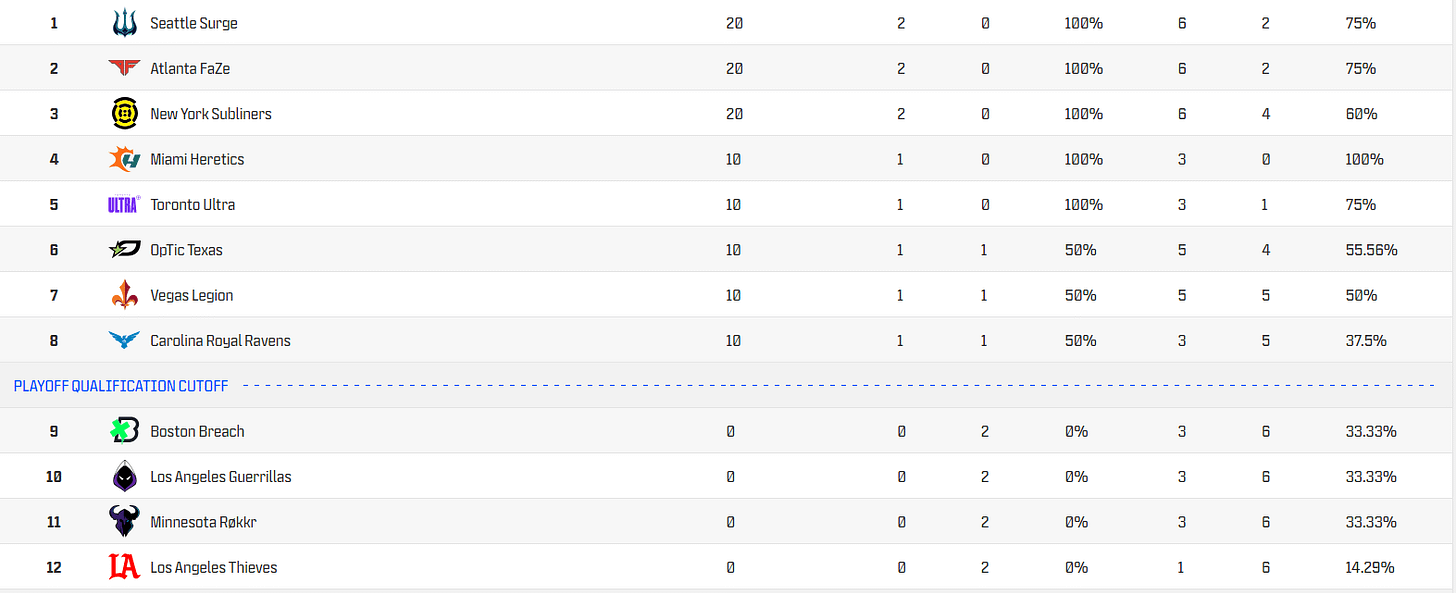Select the Boston Breach row rank number 9

(x=54, y=431)
